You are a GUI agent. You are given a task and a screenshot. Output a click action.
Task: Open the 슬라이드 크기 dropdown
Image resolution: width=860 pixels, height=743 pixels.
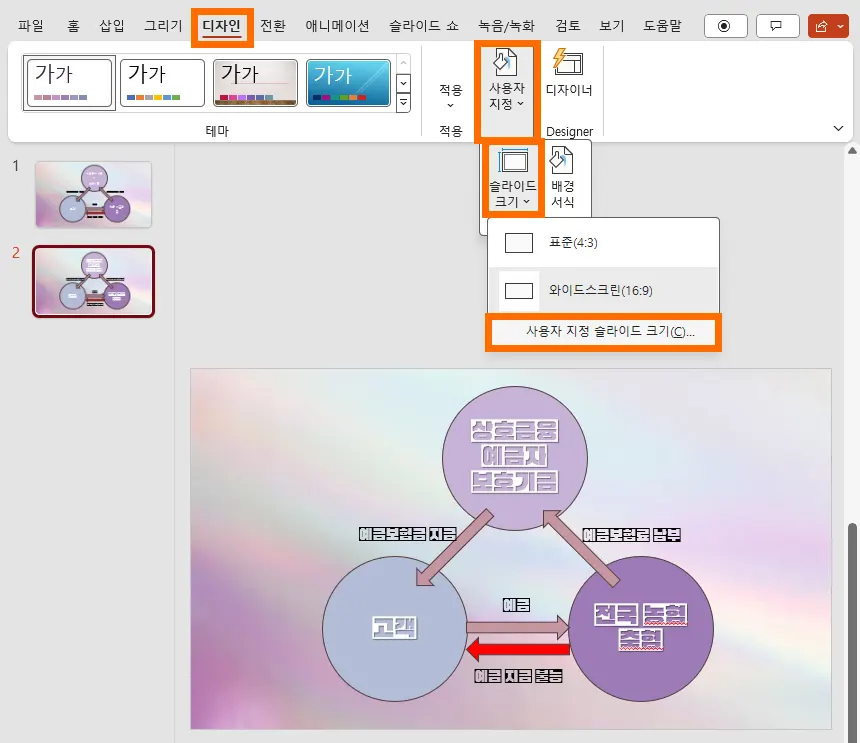pos(513,178)
